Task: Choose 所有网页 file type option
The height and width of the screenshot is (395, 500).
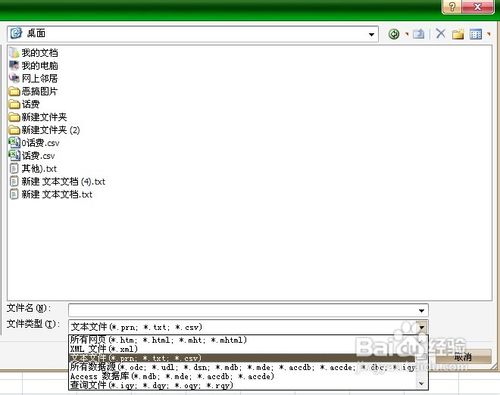Action: tap(158, 340)
